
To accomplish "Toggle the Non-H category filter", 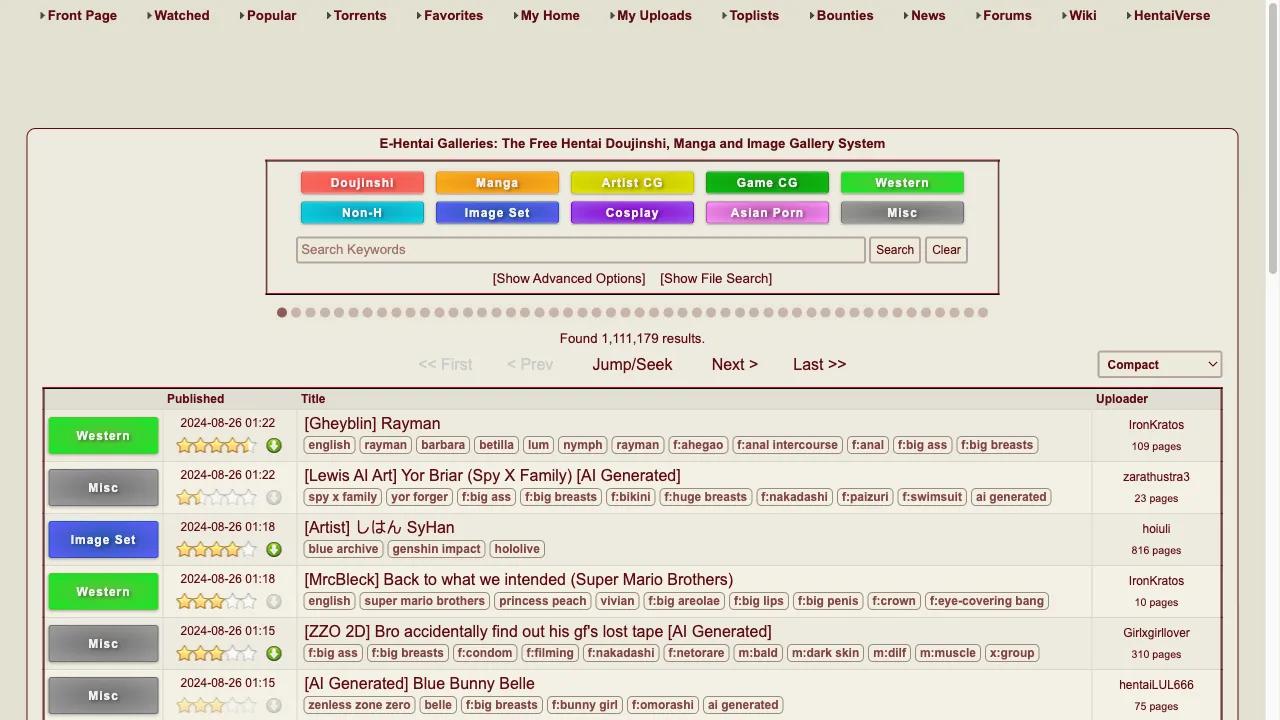I will coord(362,213).
